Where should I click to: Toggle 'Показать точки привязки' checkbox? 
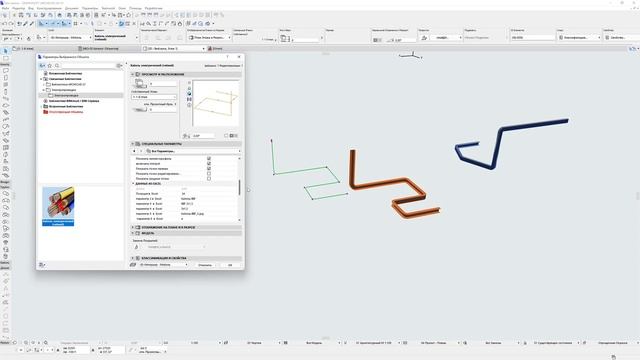tap(209, 168)
